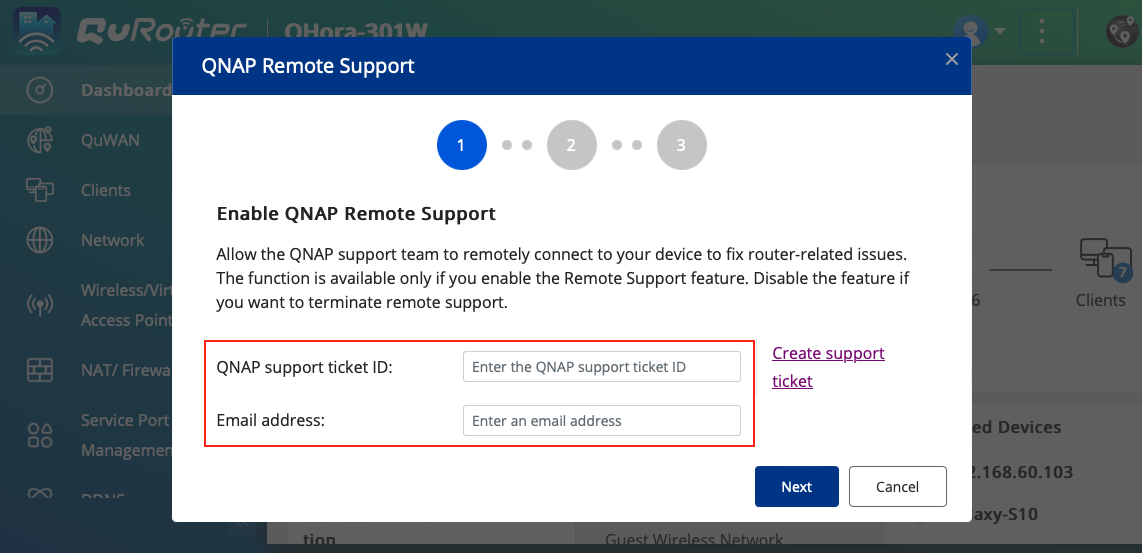
Task: Click the step 2 circle indicator
Action: [x=571, y=145]
